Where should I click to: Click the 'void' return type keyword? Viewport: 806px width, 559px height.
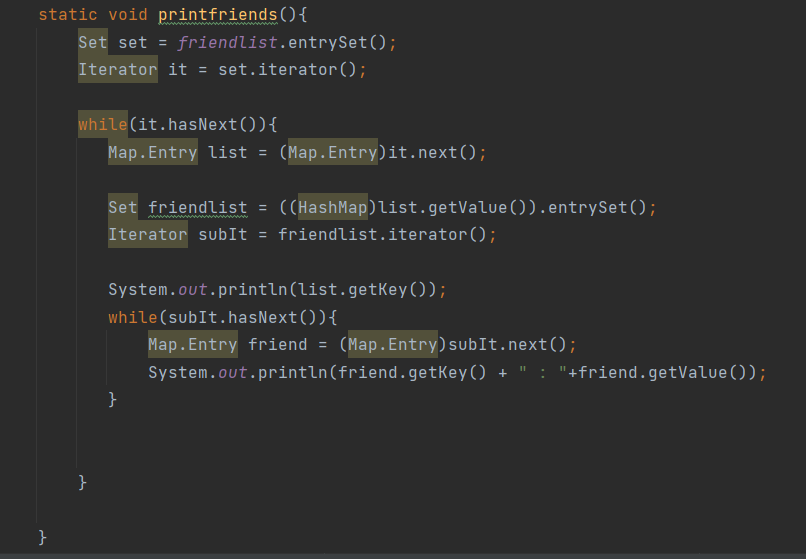128,15
